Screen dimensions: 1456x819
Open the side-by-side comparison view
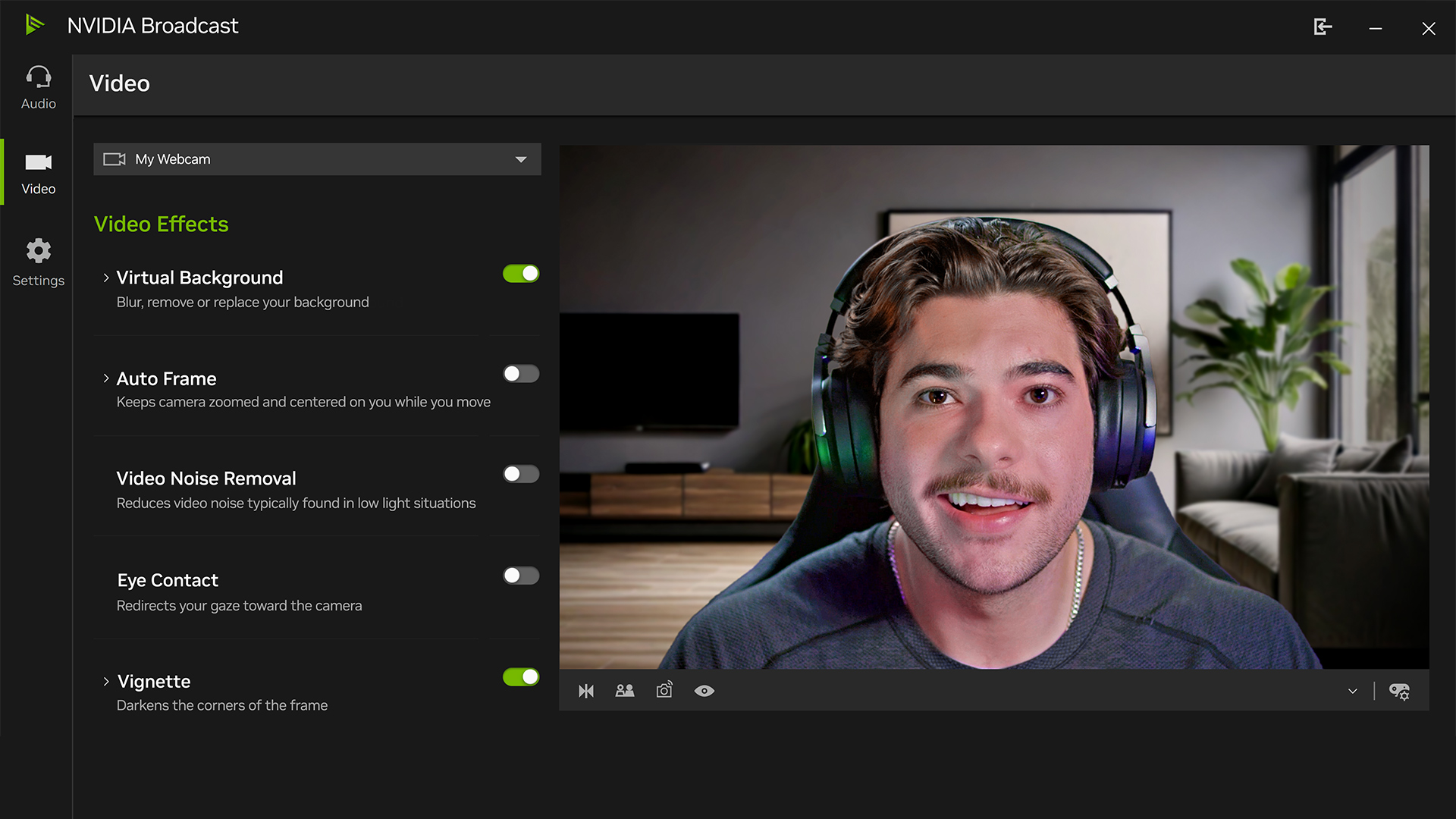tap(624, 690)
